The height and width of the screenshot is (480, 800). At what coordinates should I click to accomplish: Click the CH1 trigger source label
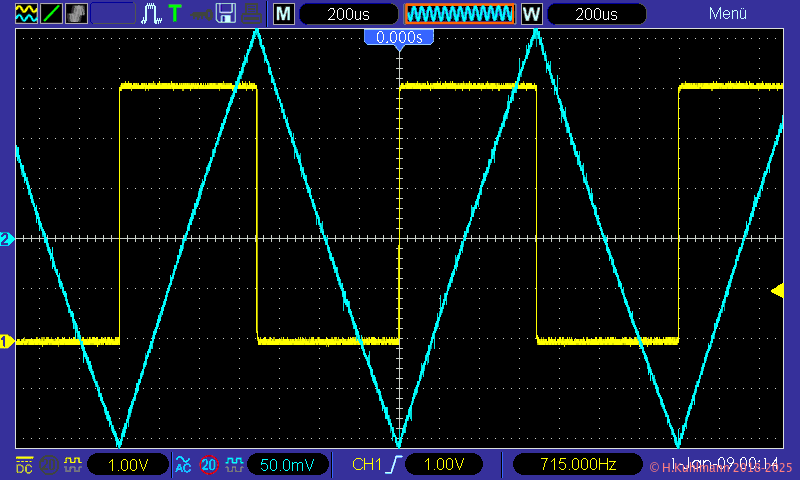[368, 465]
